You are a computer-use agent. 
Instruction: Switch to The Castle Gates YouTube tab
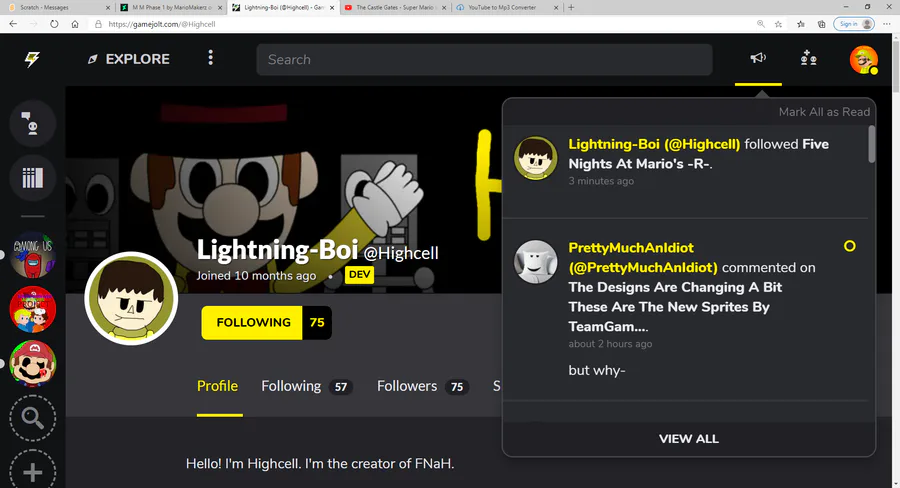[396, 7]
